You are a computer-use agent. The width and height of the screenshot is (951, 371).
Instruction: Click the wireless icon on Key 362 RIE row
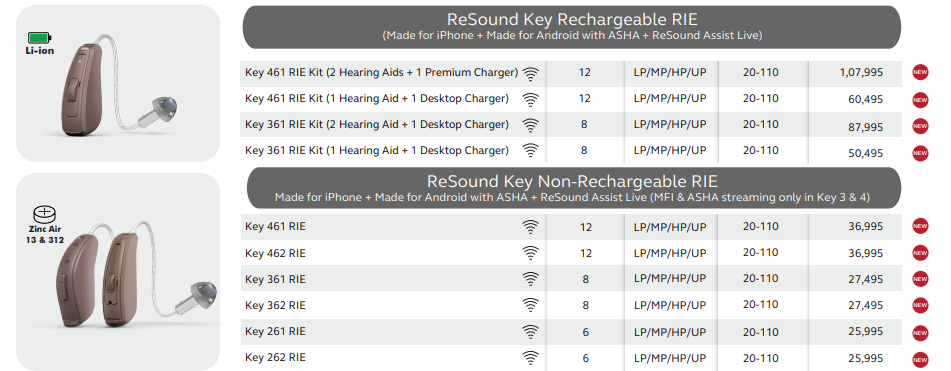[531, 305]
